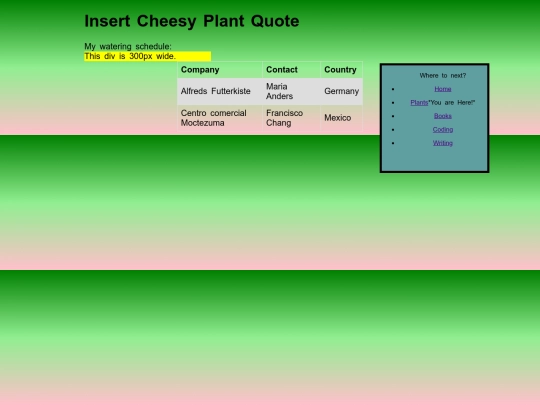Go to the Books link
Screen dimensions: 540x405
point(443,116)
